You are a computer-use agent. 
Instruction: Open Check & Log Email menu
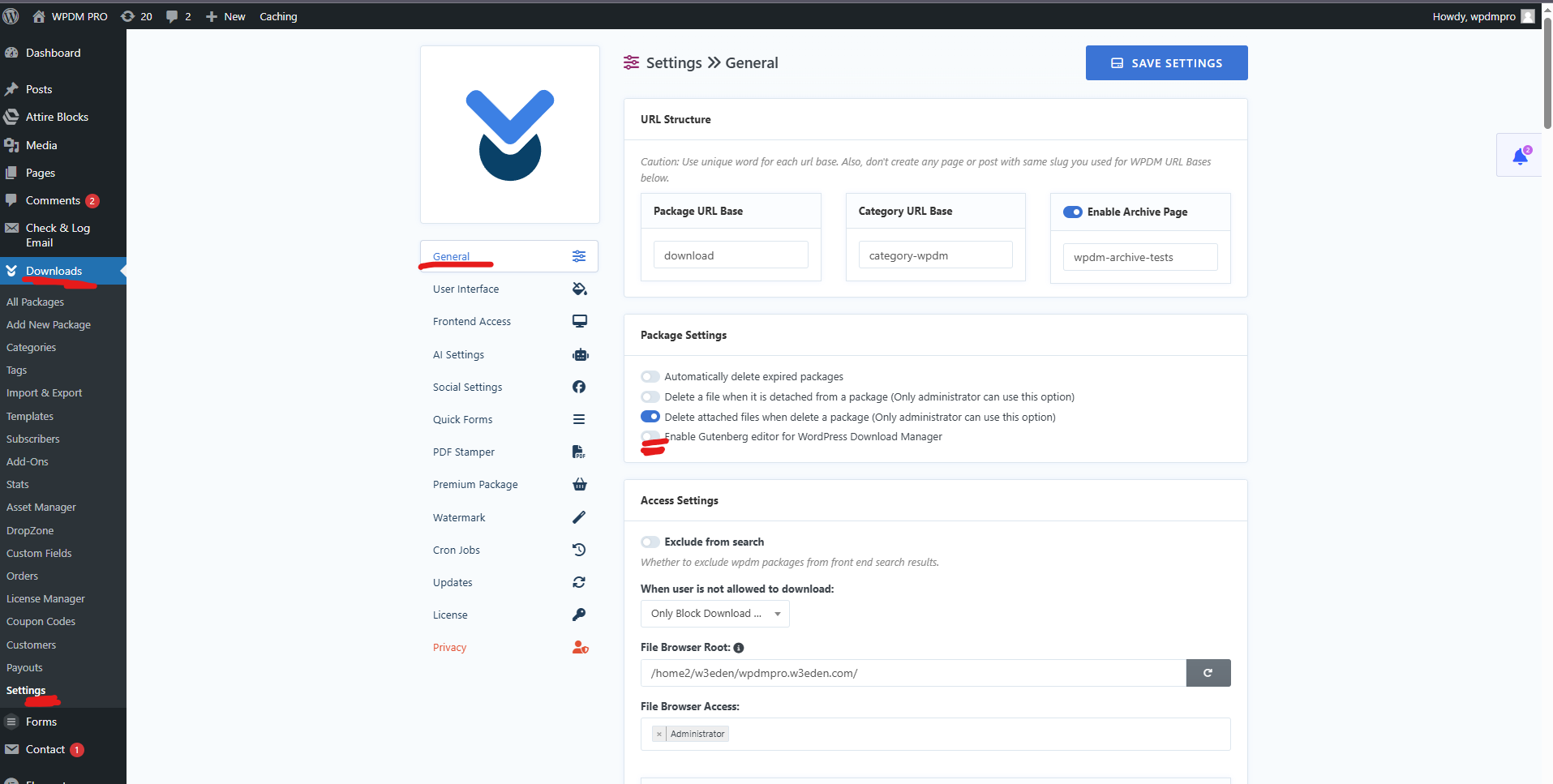tap(58, 235)
